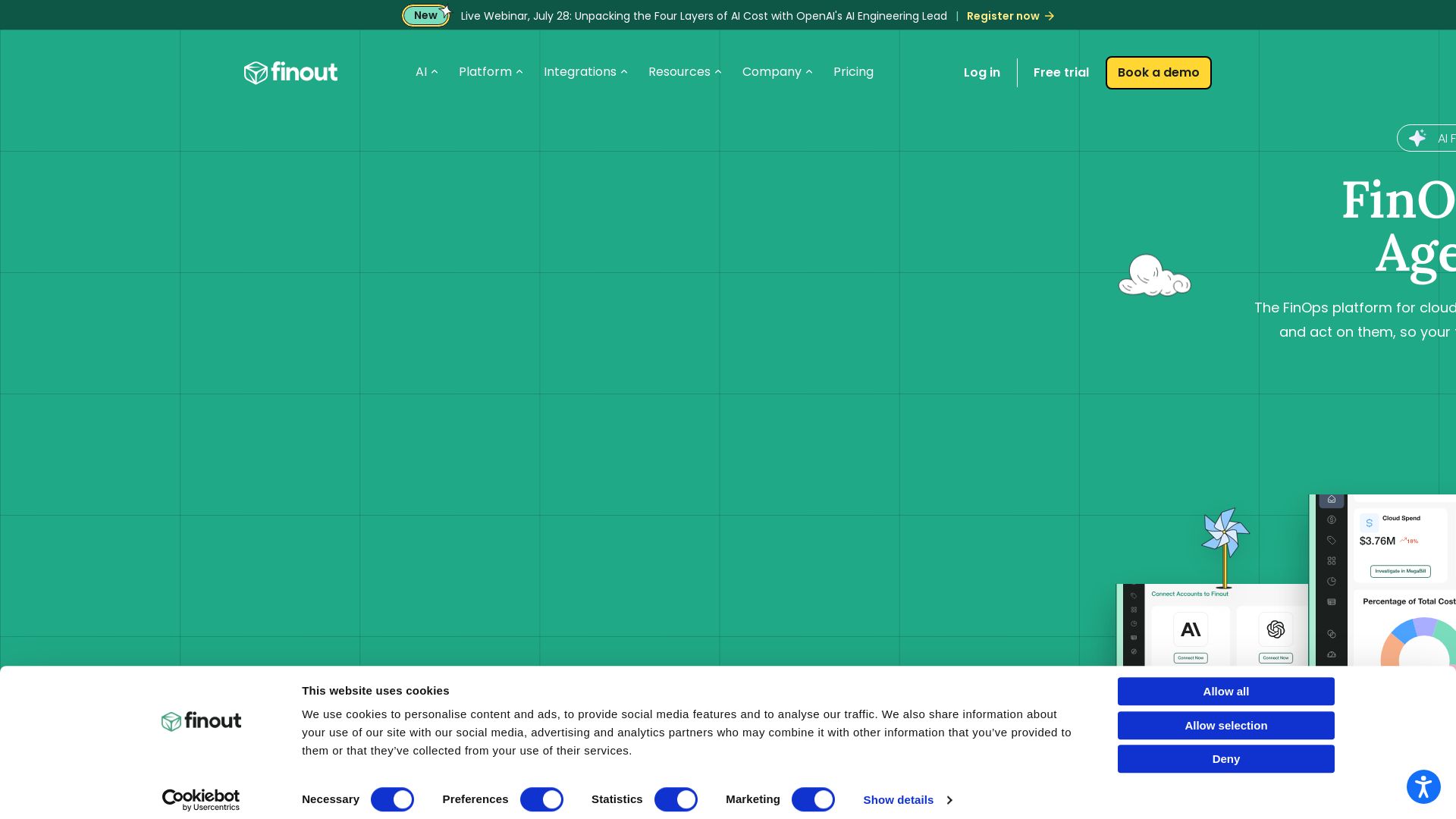Click 'Connect Accounts to Finout' heading
Image resolution: width=1456 pixels, height=819 pixels.
pos(1190,594)
